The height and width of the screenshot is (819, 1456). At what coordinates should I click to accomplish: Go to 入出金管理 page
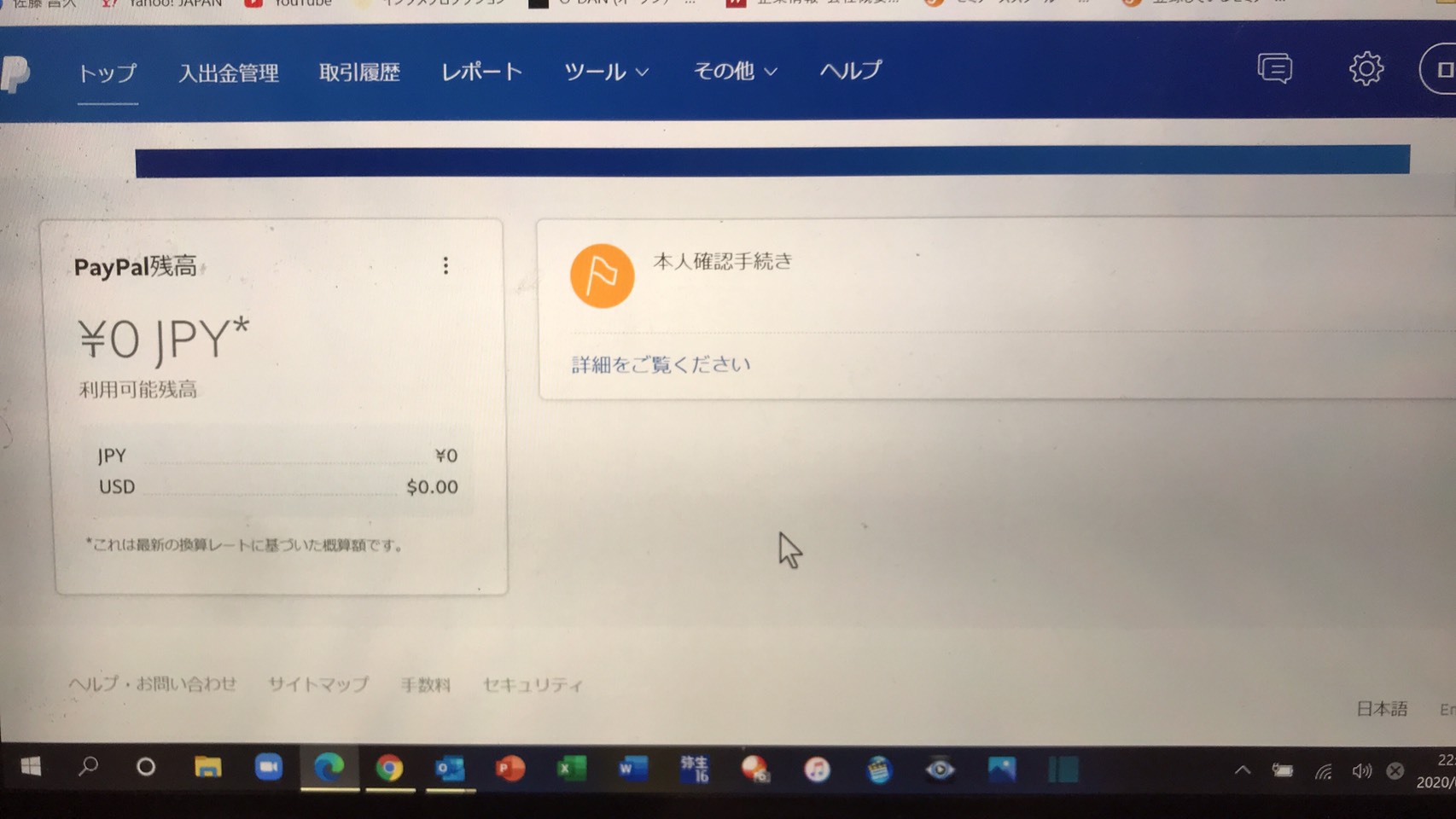tap(229, 73)
